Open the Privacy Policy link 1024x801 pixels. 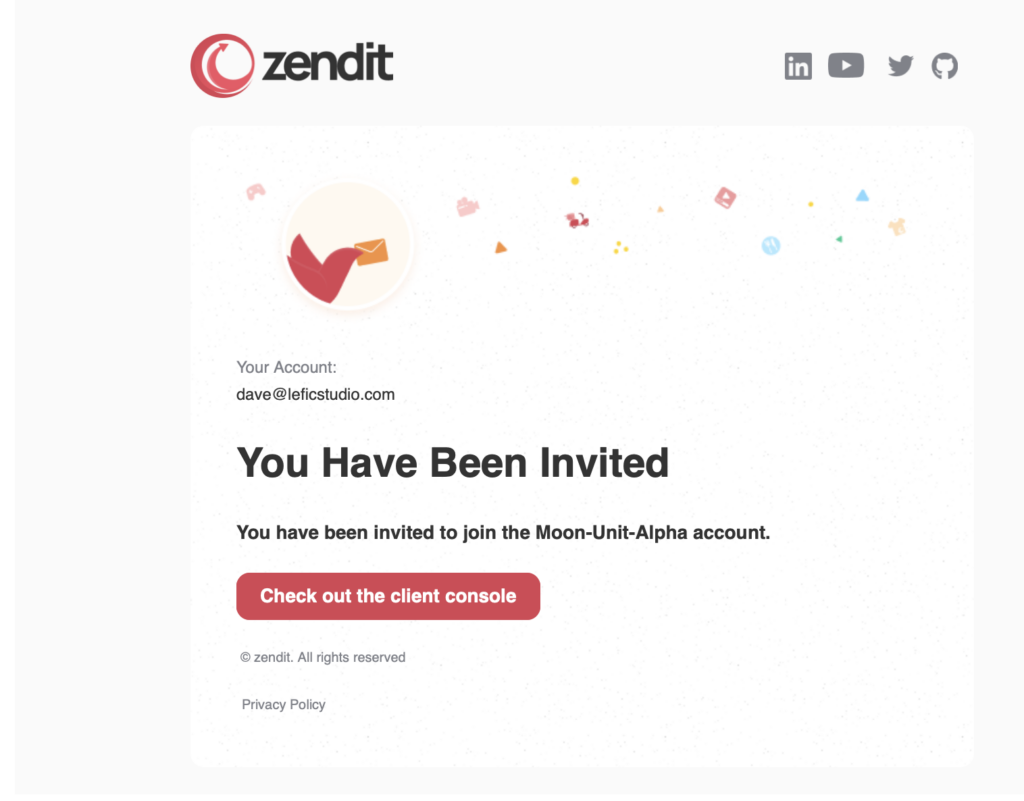(x=283, y=704)
